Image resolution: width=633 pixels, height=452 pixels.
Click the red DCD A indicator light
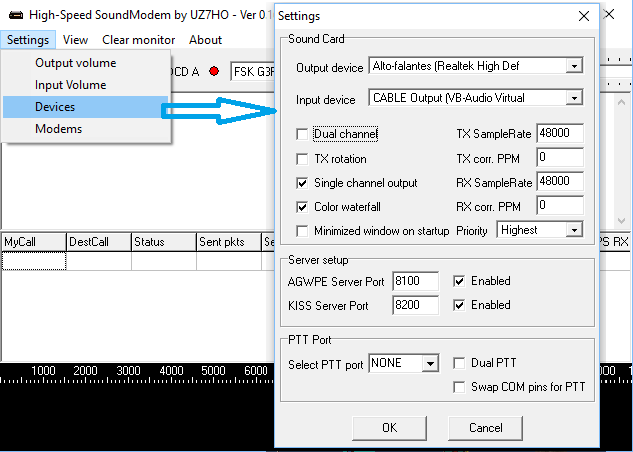click(214, 71)
